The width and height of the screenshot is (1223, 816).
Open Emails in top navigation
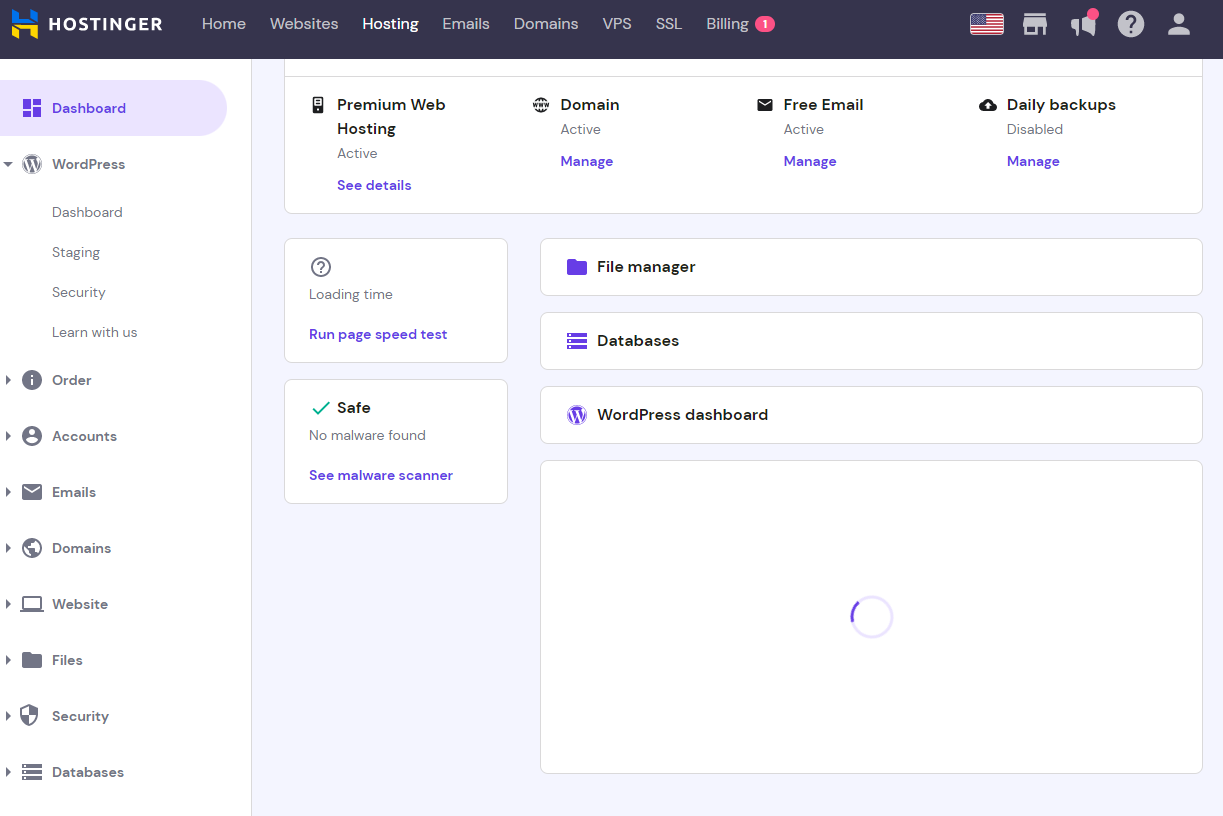[x=466, y=24]
